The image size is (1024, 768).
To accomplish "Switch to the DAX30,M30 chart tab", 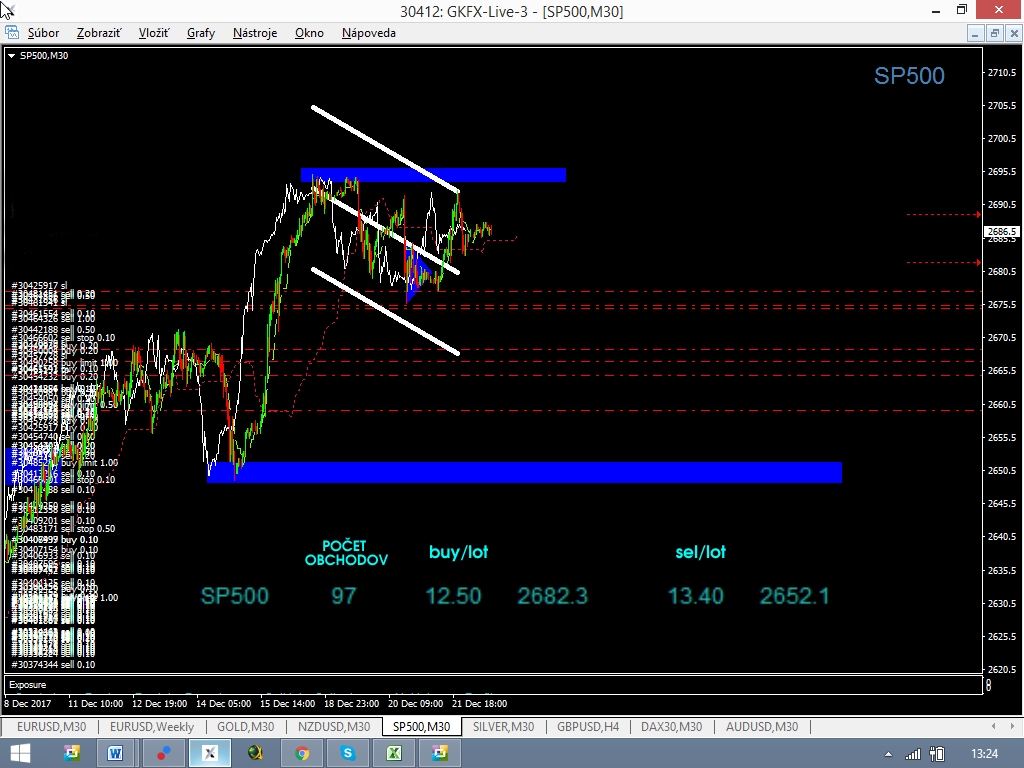I will click(x=671, y=726).
